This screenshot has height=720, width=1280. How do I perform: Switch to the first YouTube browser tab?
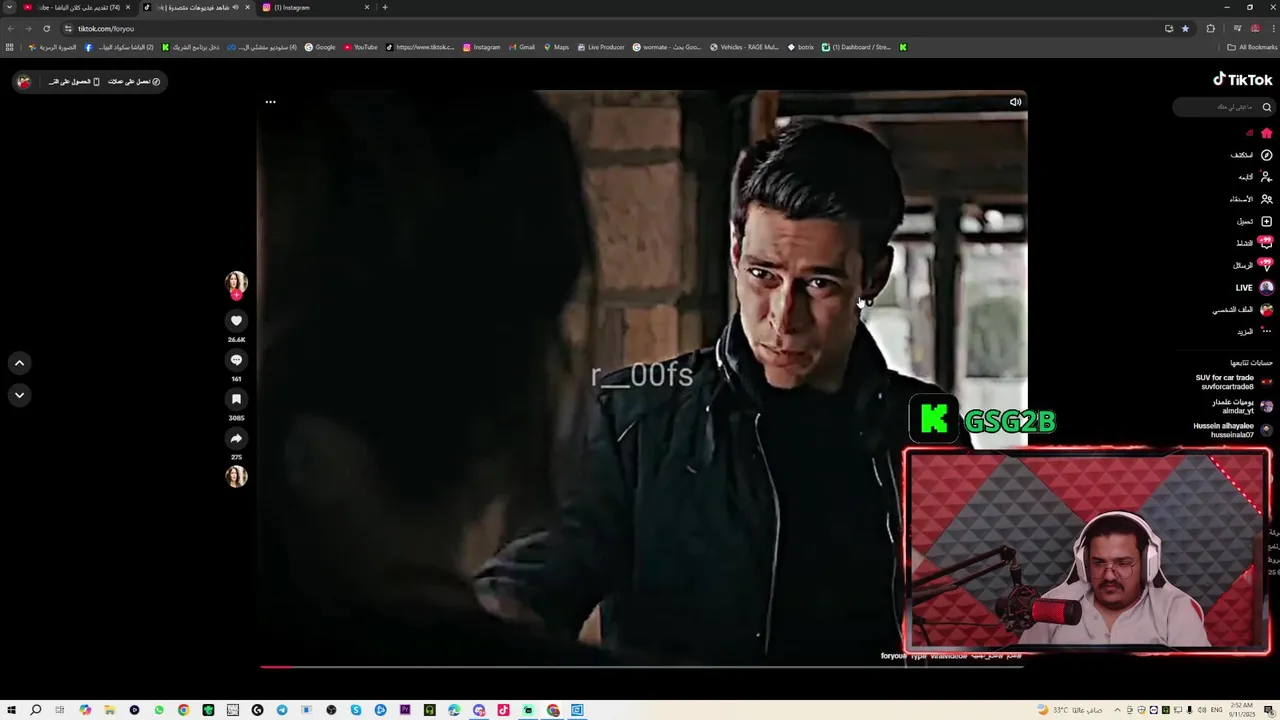[x=76, y=7]
